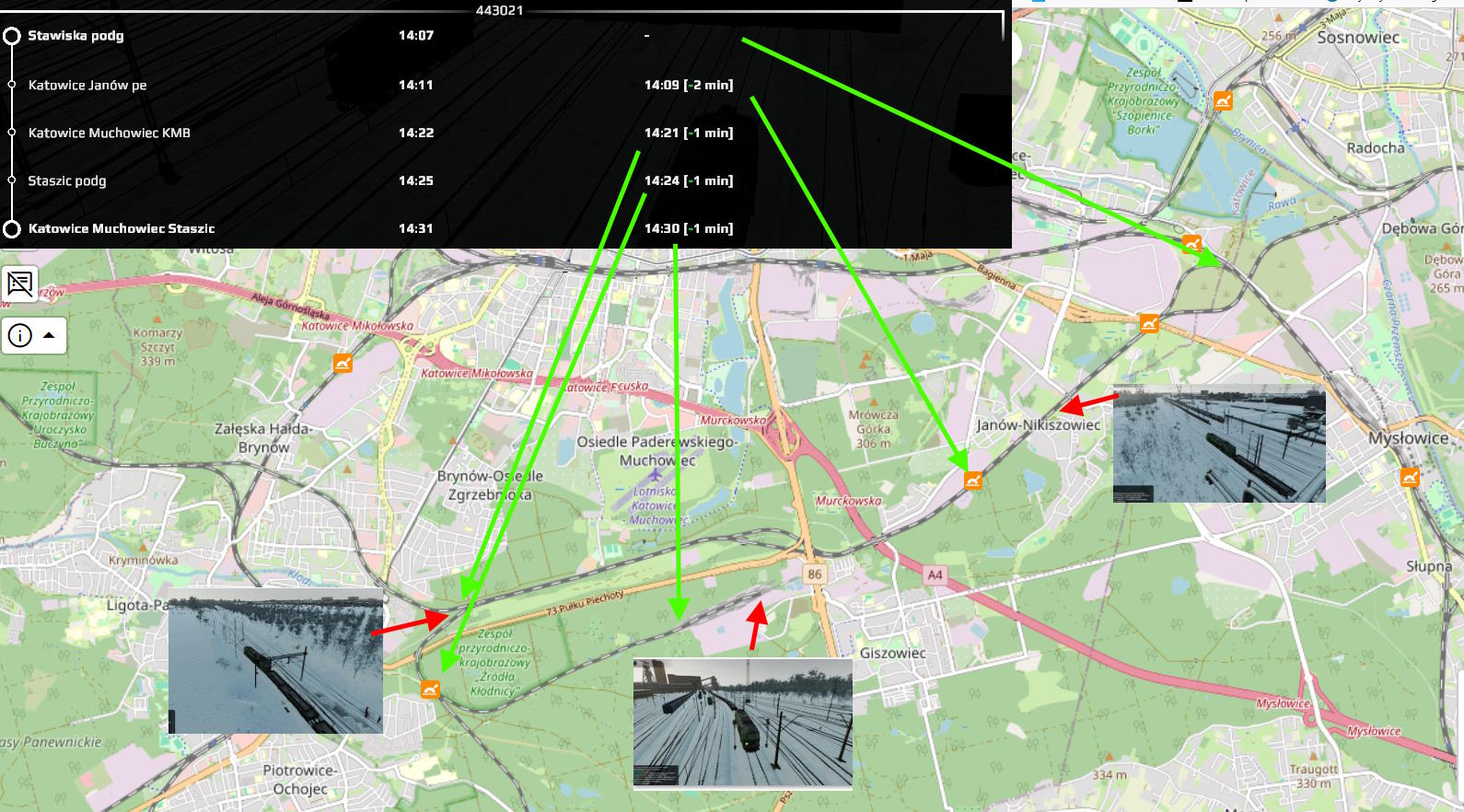
Task: Toggle the crossed-out chat messages button
Action: [x=19, y=284]
